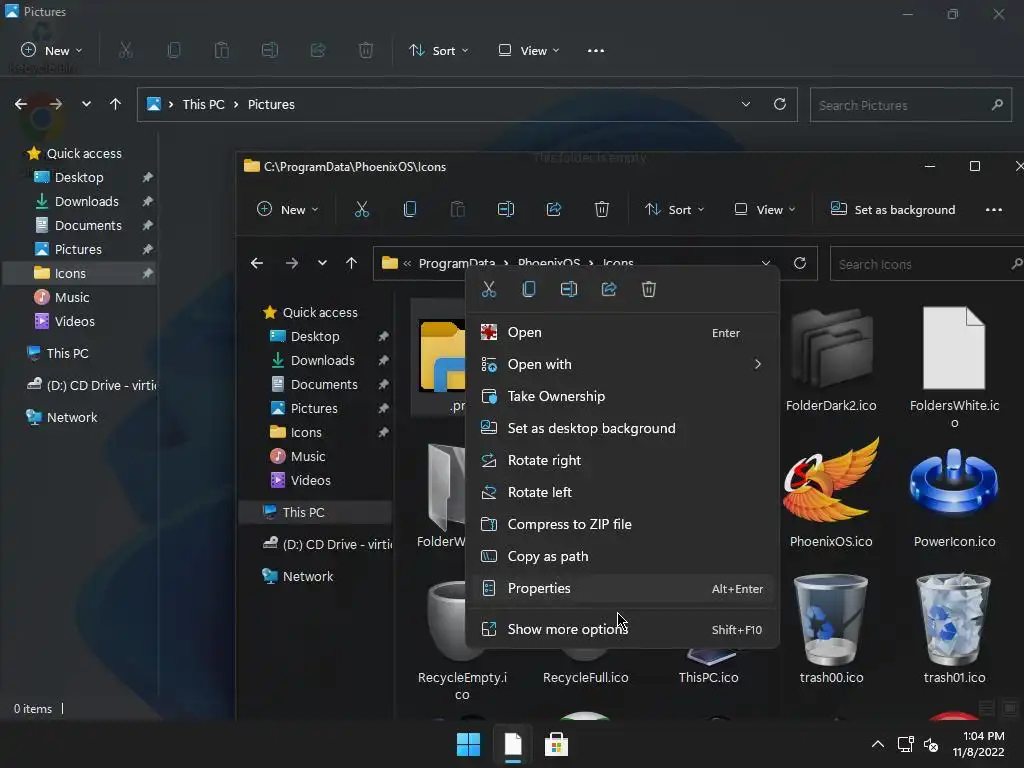
Task: Select CD Drive in Pictures window sidebar
Action: point(91,385)
